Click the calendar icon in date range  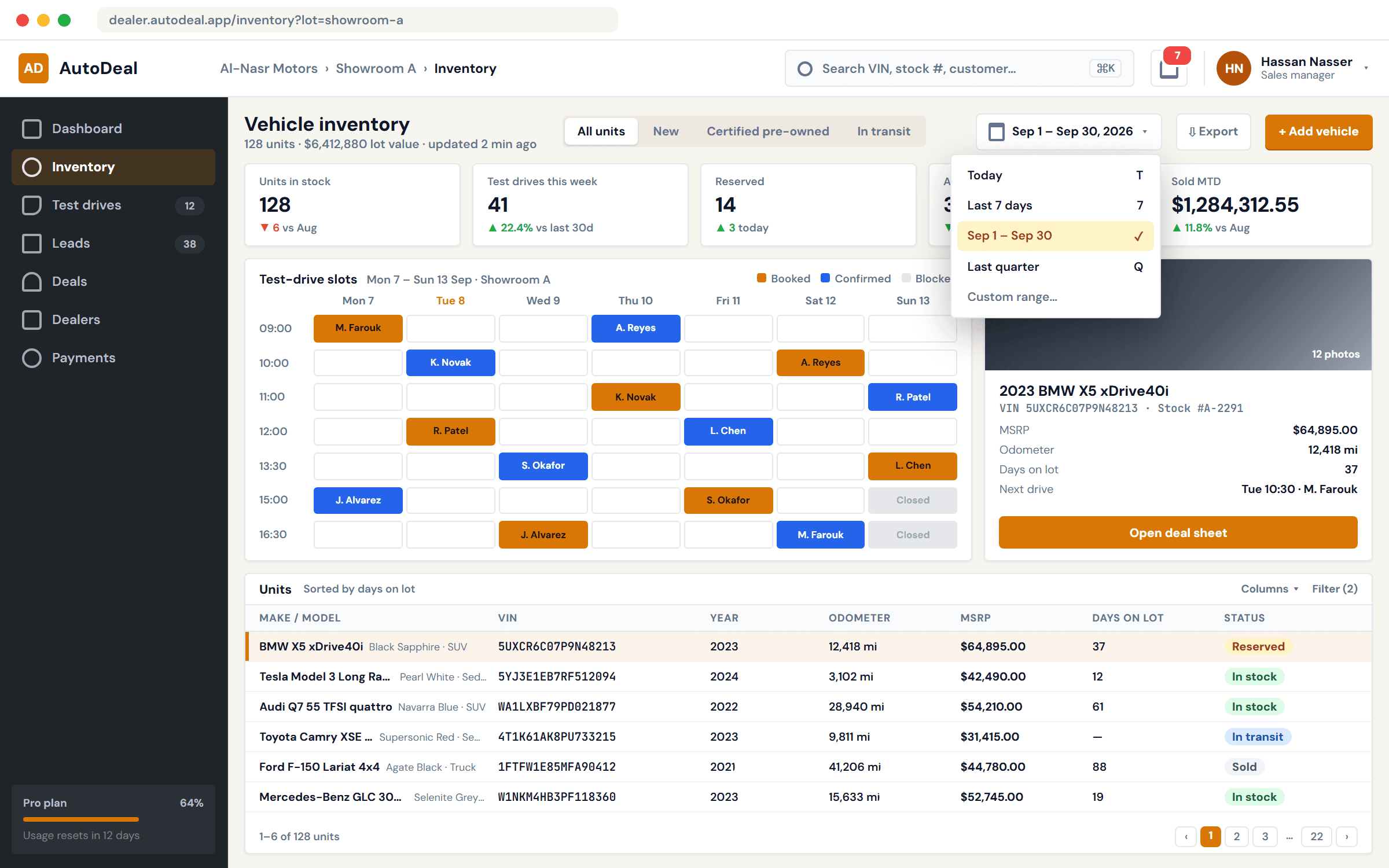coord(996,132)
